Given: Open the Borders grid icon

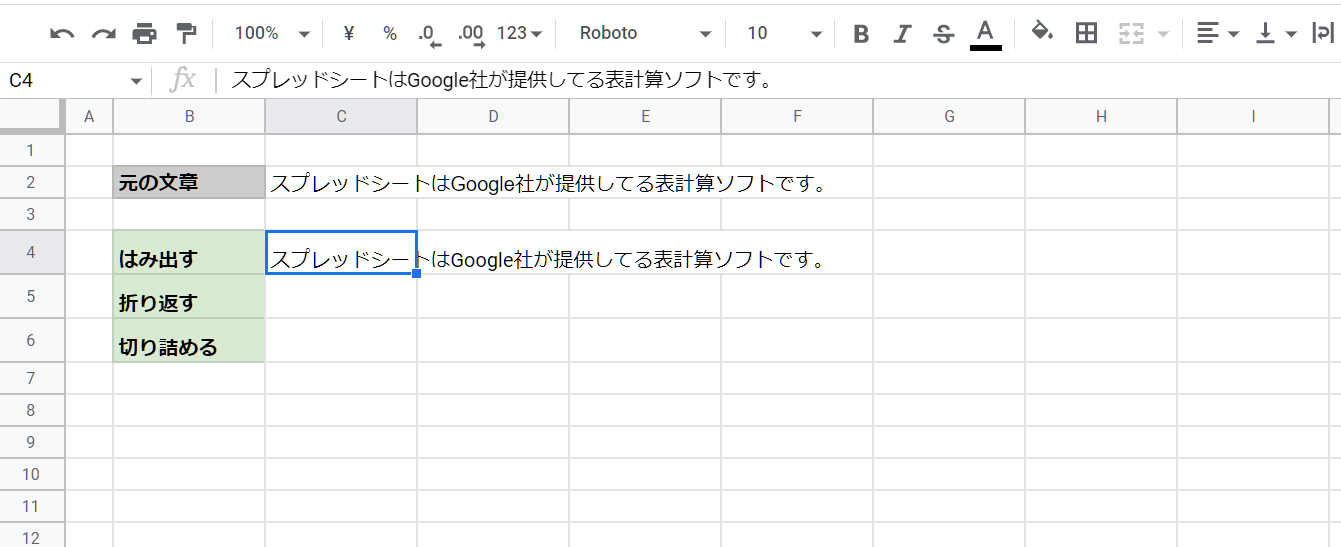Looking at the screenshot, I should (1086, 33).
